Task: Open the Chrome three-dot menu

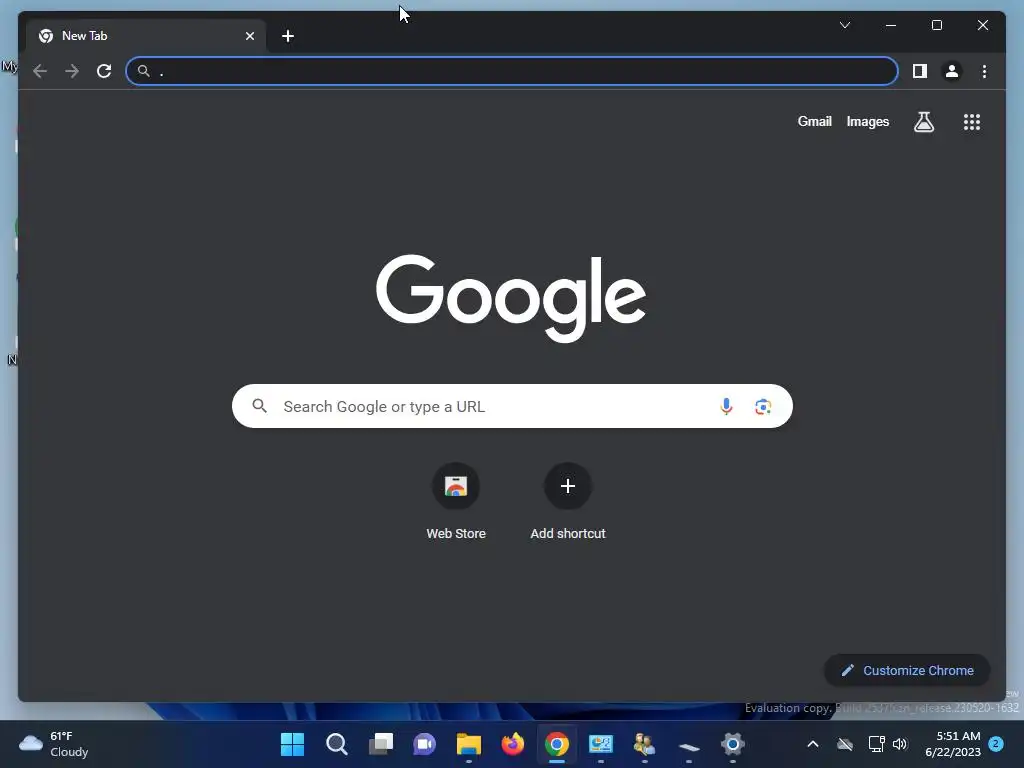Action: (x=984, y=71)
